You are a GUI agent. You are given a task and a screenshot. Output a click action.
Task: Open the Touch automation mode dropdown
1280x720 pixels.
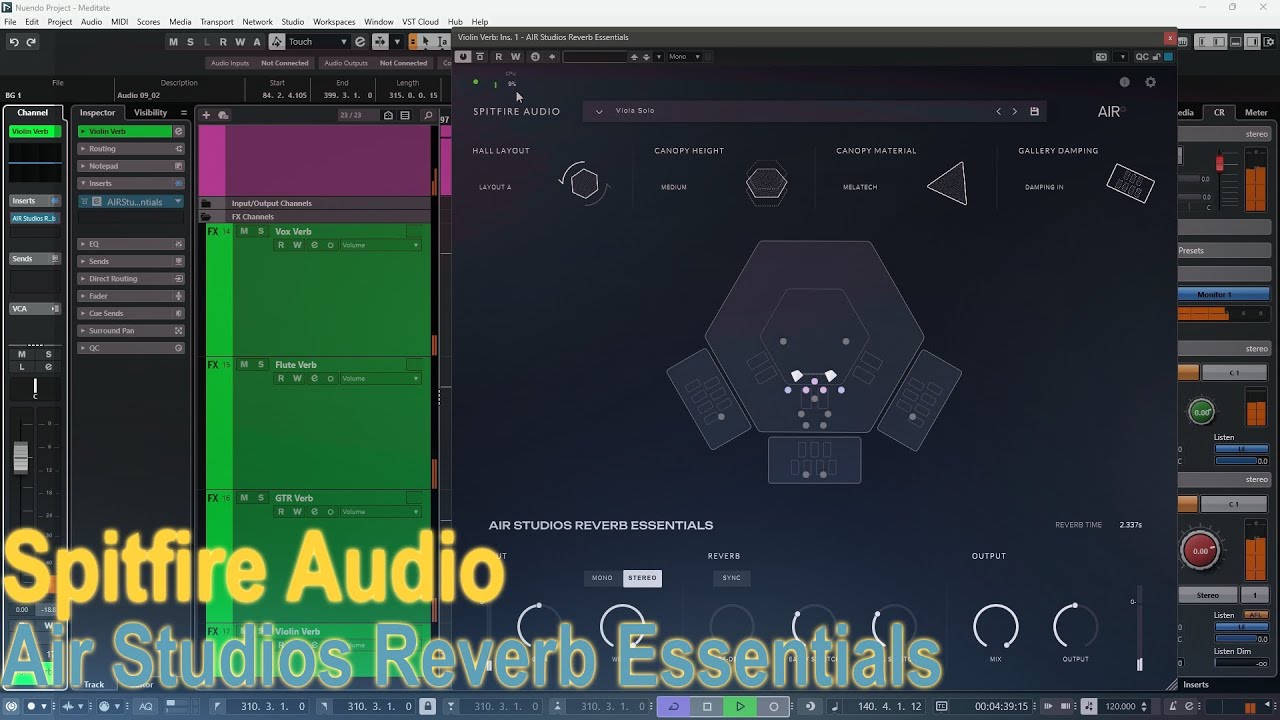click(317, 42)
